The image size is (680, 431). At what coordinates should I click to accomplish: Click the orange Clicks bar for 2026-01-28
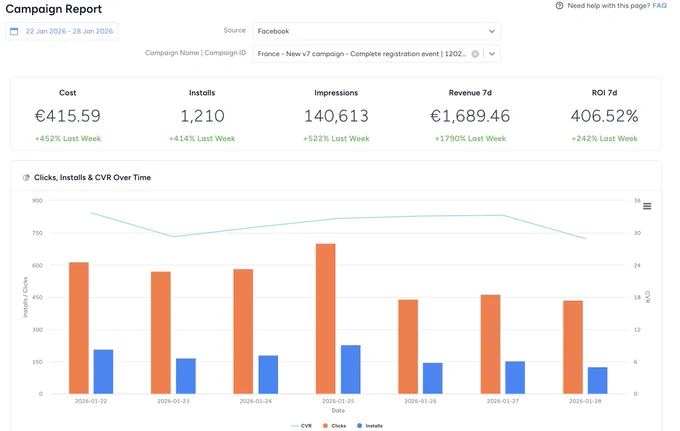point(573,347)
